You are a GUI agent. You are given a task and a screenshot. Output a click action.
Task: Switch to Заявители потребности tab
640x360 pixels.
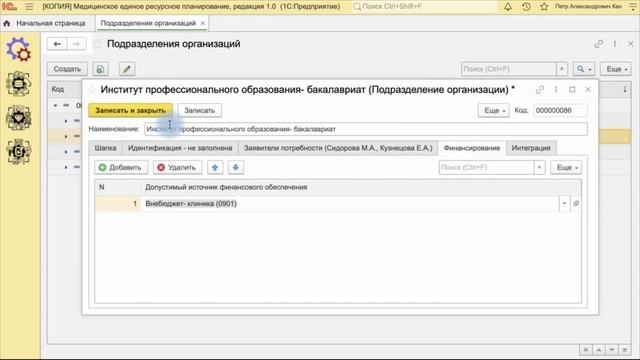coord(338,148)
